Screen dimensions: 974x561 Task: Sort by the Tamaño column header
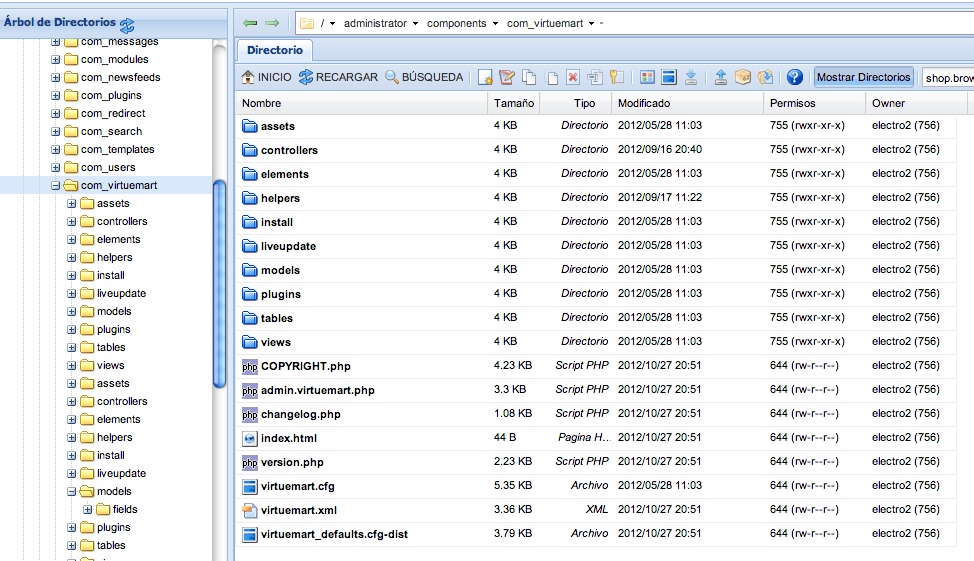(514, 103)
